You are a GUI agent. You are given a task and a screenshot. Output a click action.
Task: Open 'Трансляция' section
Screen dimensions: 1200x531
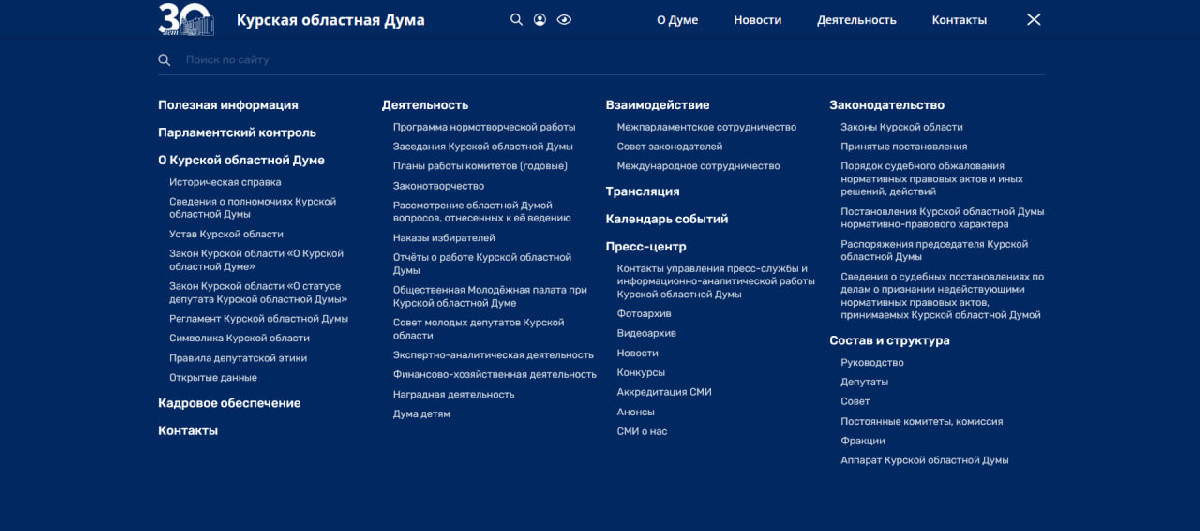point(643,192)
